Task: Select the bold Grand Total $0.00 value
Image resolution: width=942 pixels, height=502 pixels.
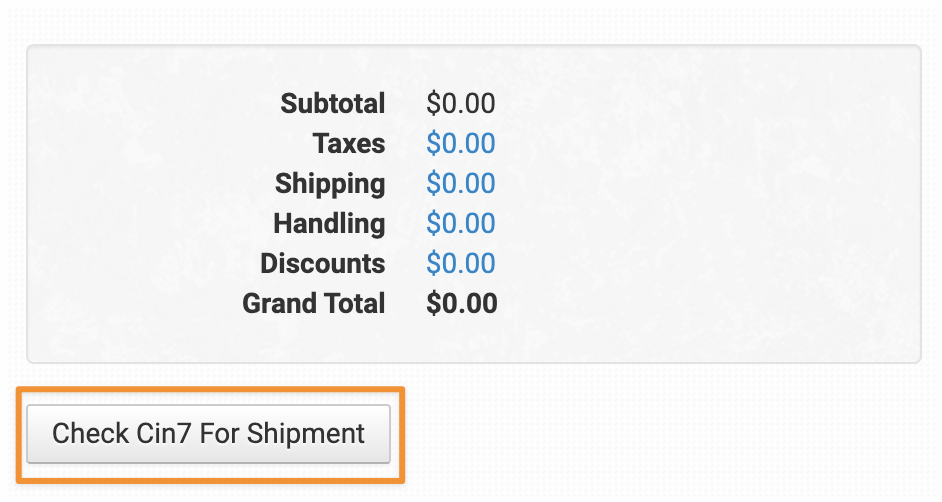Action: point(461,304)
